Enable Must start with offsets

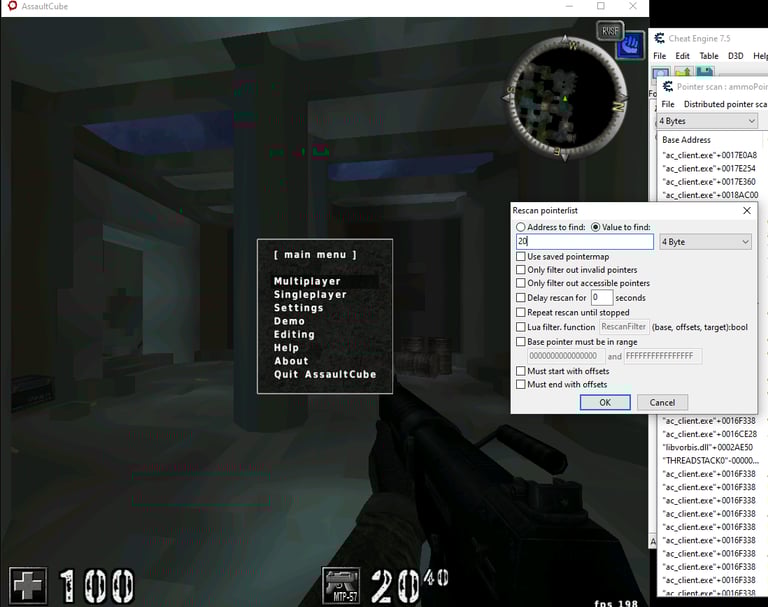tap(521, 371)
